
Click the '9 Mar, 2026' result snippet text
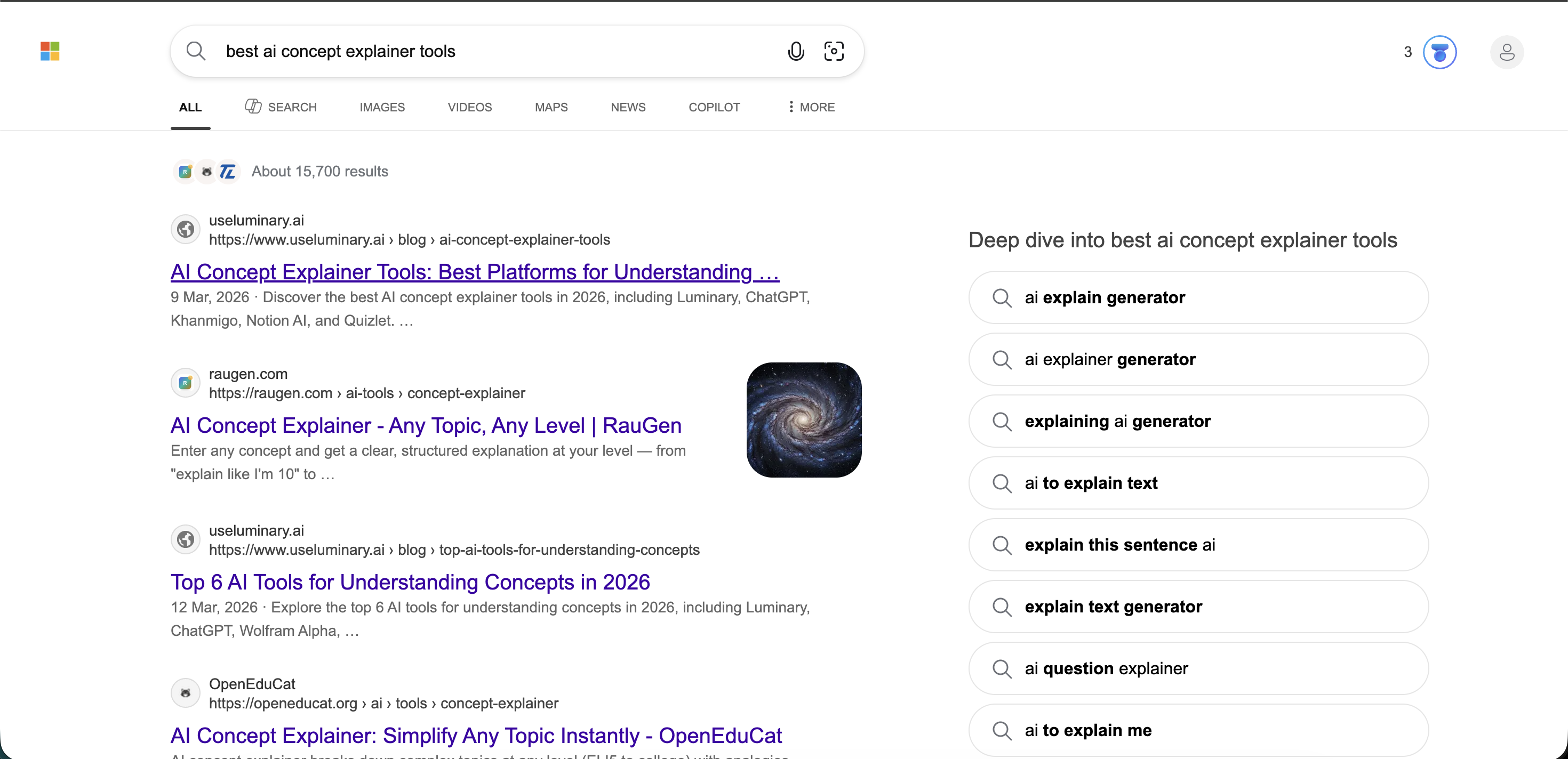[x=490, y=309]
